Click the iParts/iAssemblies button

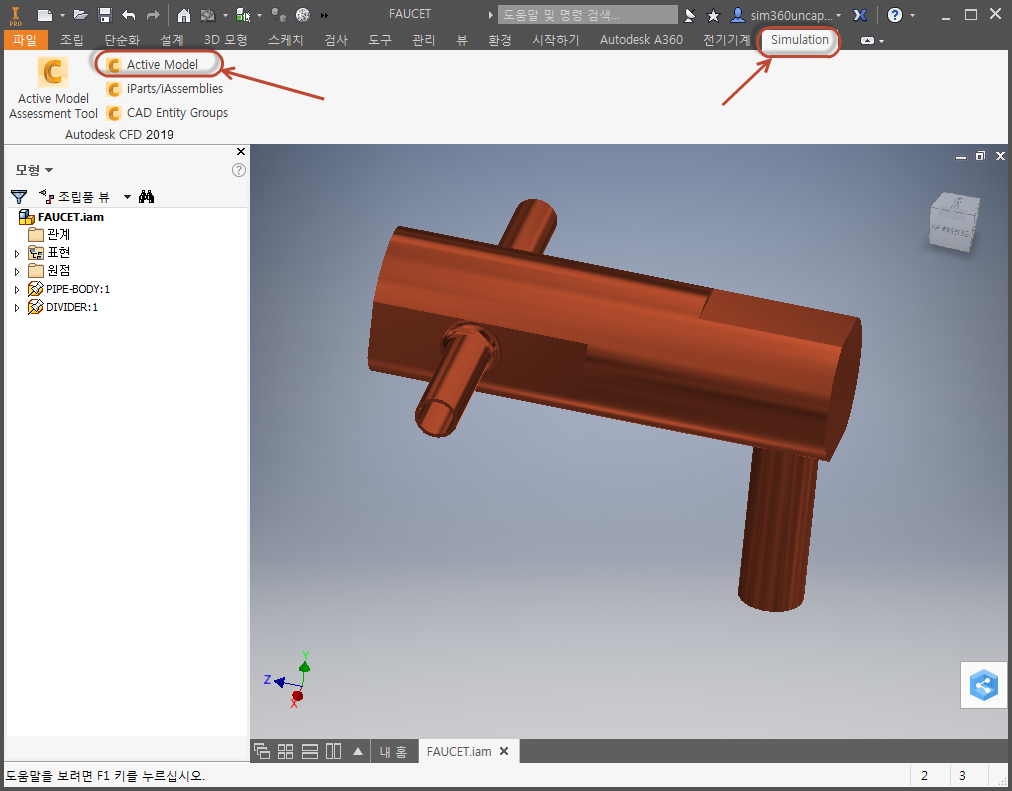tap(165, 88)
